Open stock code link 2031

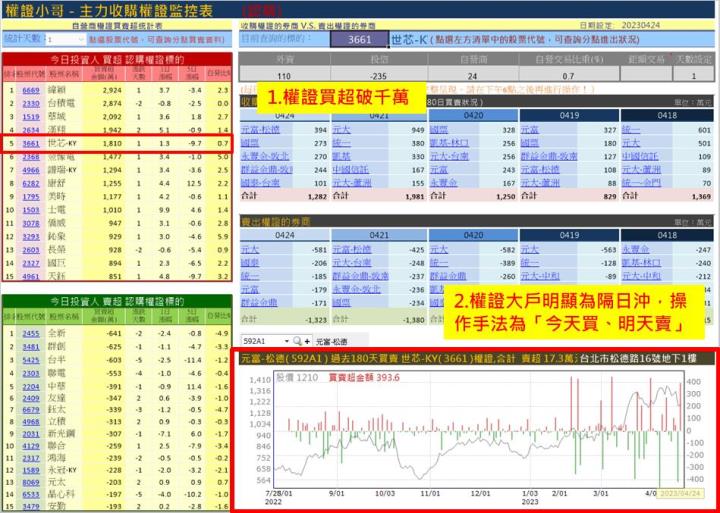(x=31, y=433)
